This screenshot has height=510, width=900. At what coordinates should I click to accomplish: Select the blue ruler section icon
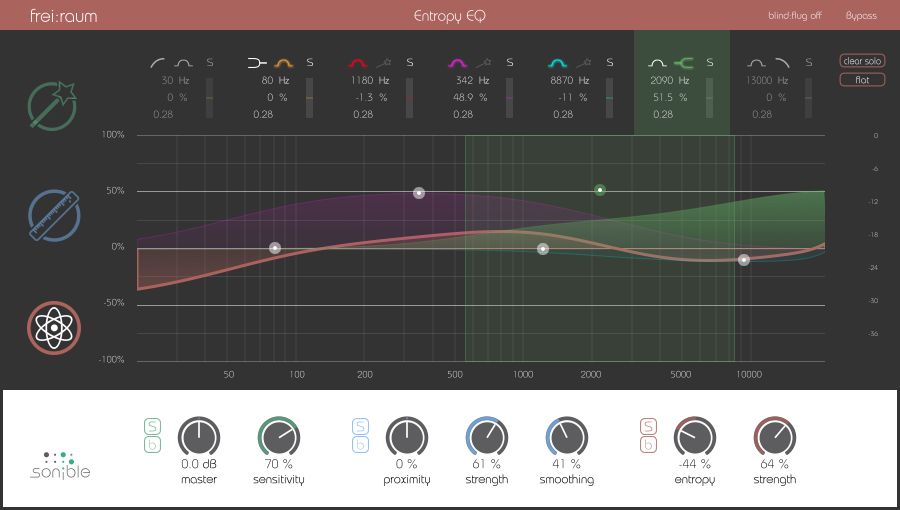[54, 216]
